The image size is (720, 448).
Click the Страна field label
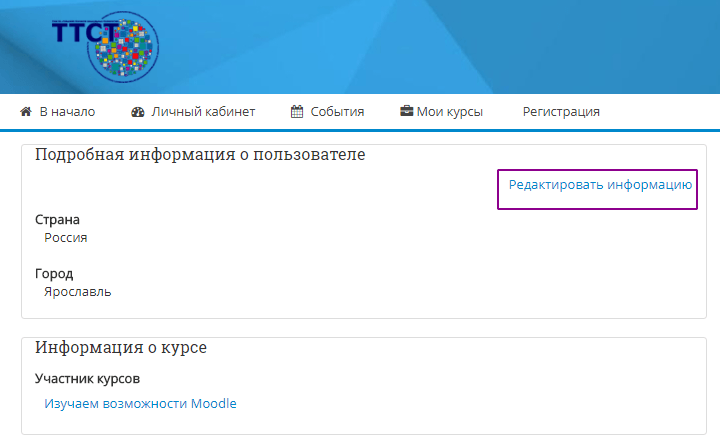pyautogui.click(x=57, y=220)
